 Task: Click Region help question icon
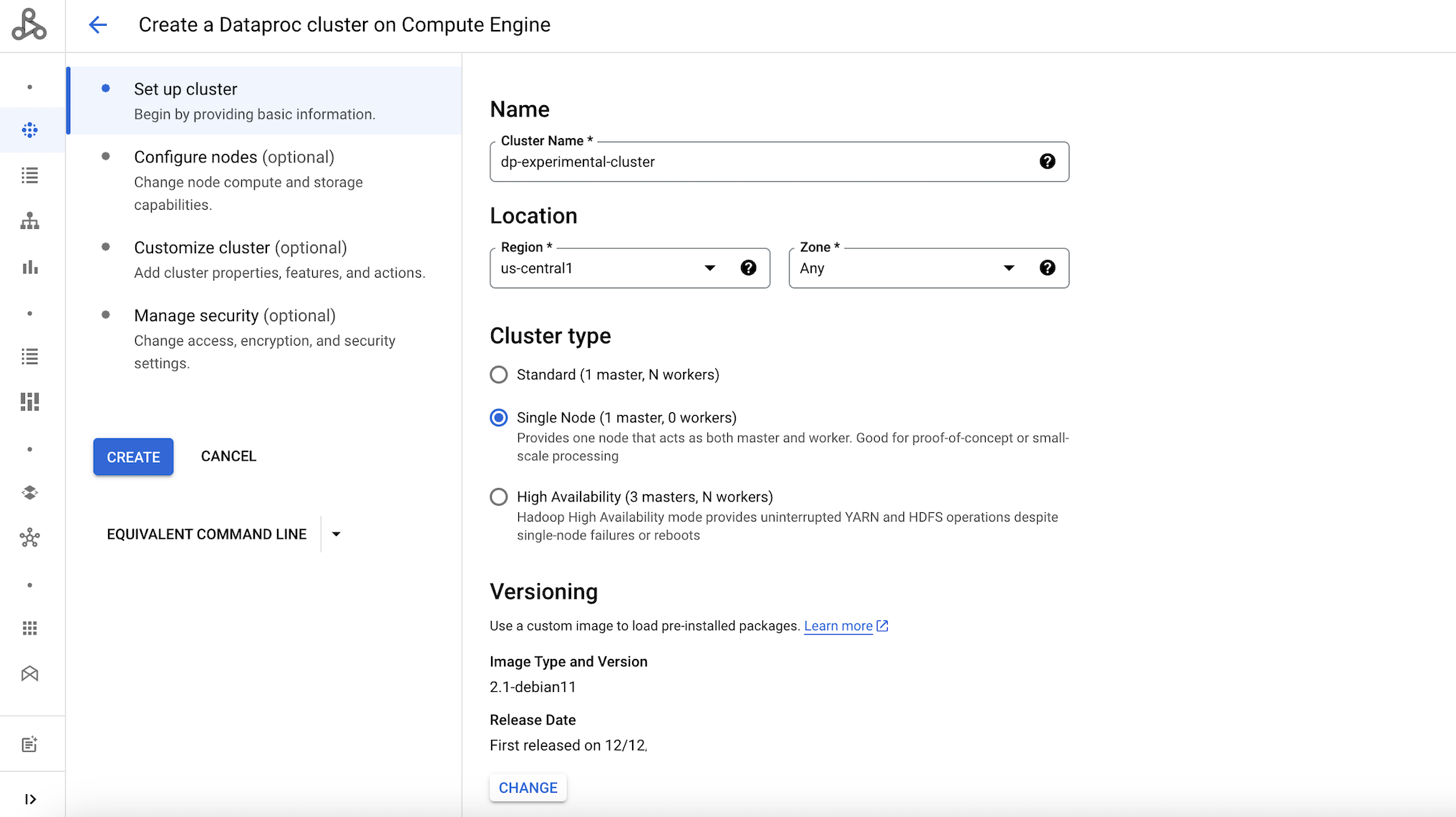point(748,268)
